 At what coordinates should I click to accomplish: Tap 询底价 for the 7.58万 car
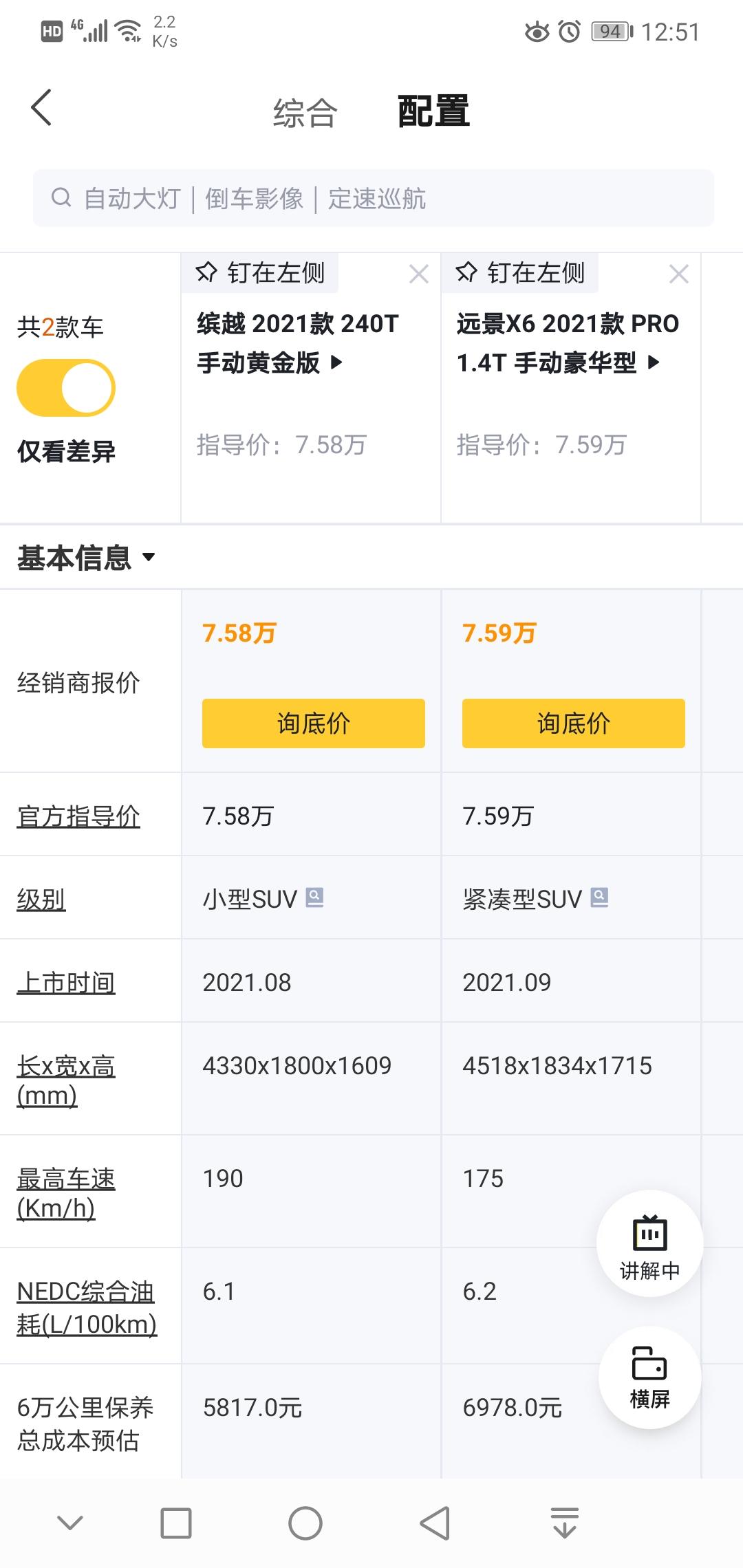coord(314,723)
